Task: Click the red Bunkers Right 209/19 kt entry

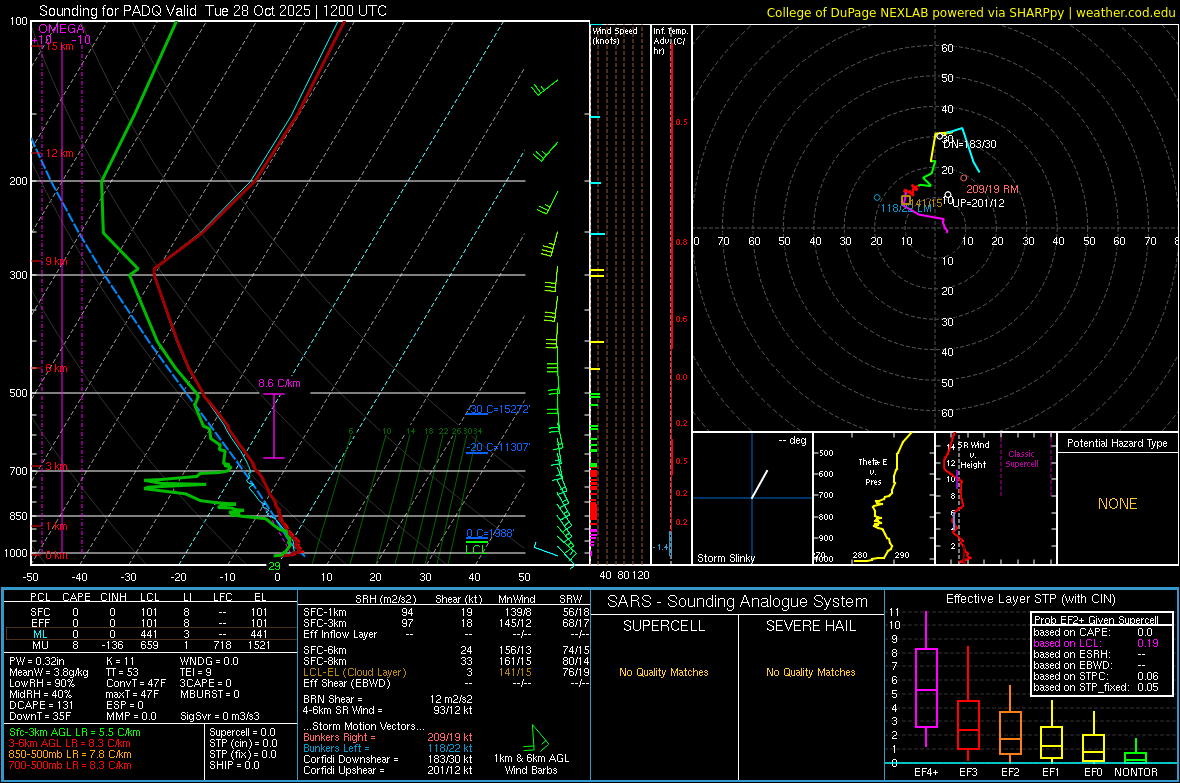Action: click(388, 737)
